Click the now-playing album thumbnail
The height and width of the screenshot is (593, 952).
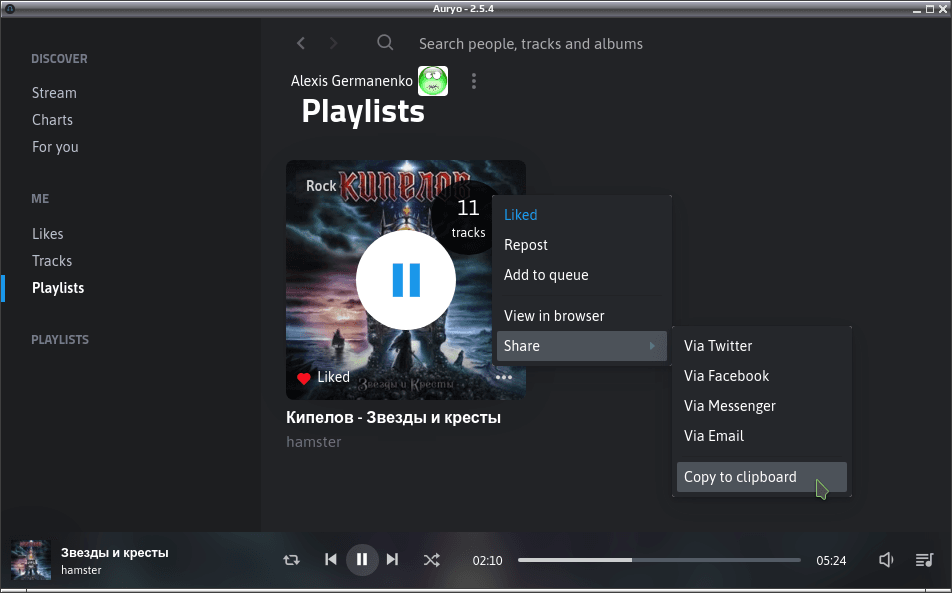point(31,560)
